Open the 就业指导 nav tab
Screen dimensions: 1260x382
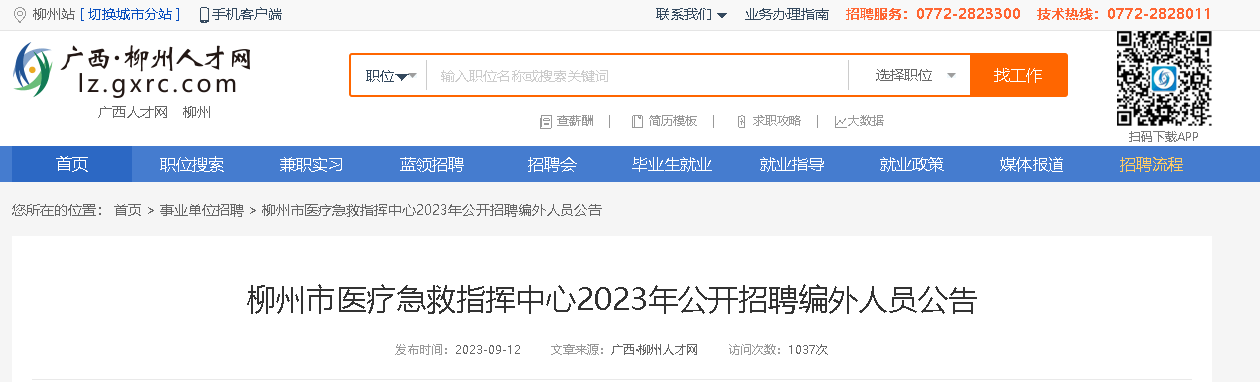click(792, 164)
